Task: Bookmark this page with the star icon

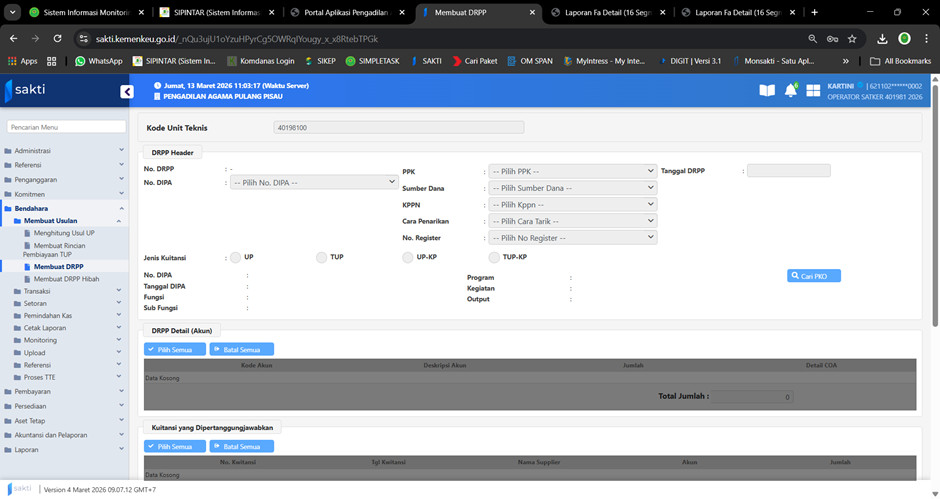Action: tap(851, 38)
